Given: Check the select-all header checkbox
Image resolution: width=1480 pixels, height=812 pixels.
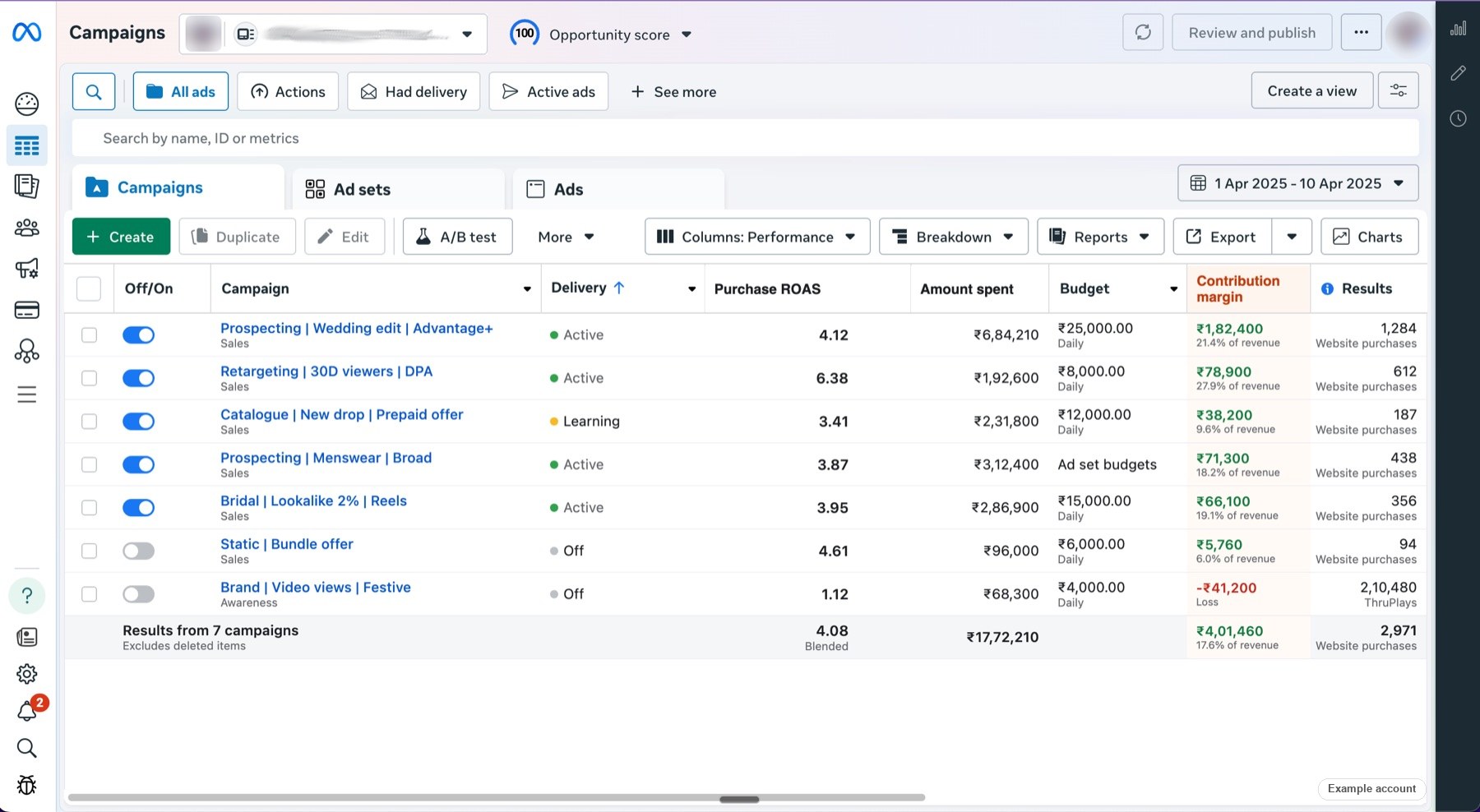Looking at the screenshot, I should point(89,288).
